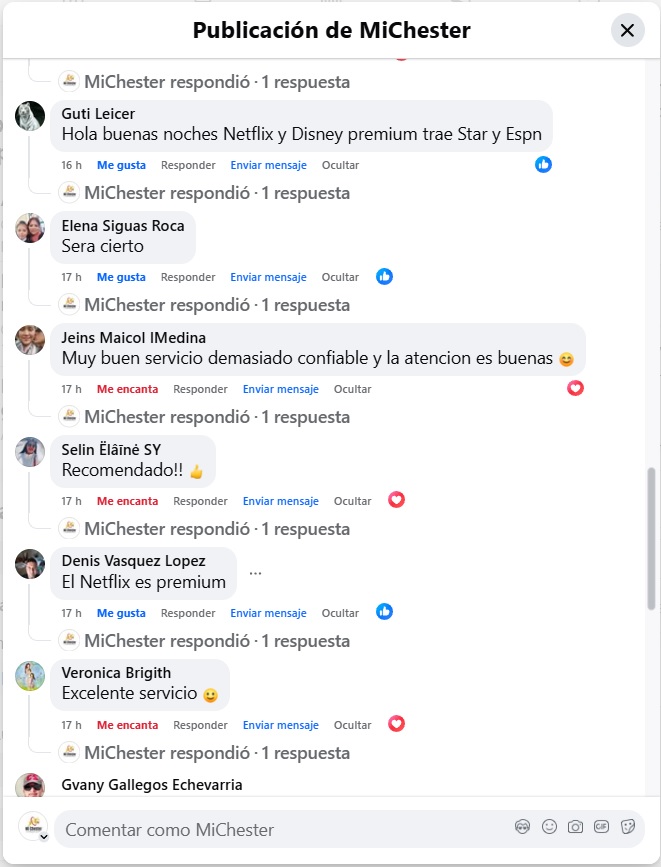Click Responder on Jeins Maicol's comment
661x867 pixels.
pos(200,389)
